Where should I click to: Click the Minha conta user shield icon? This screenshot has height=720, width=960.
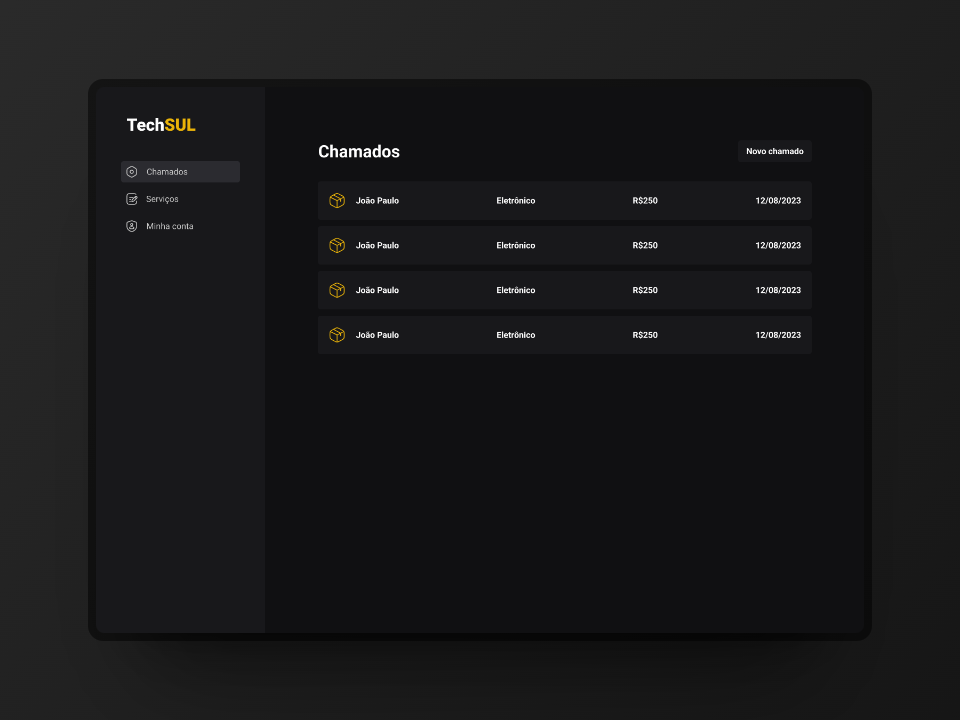132,226
